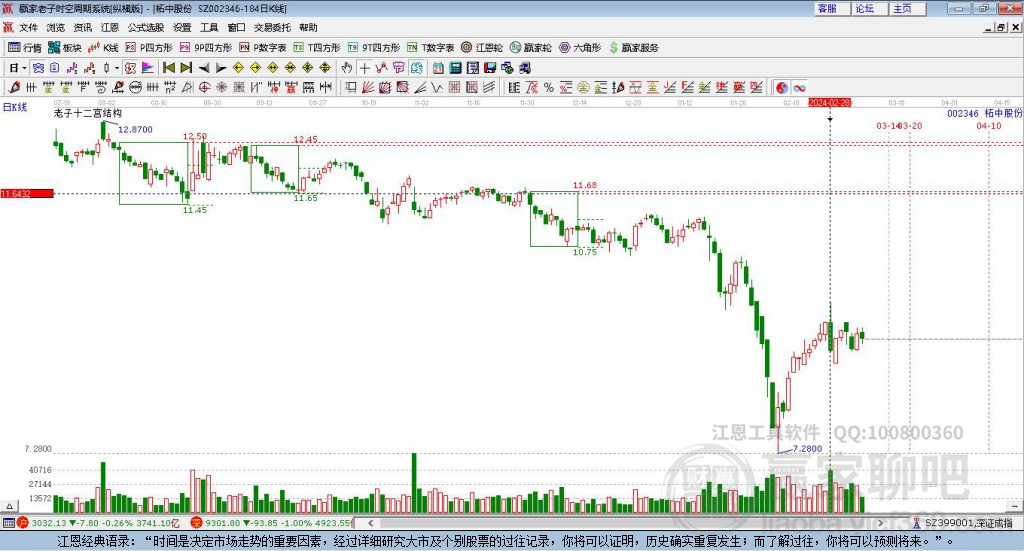Click the status bar table icon
This screenshot has height=551, width=1024.
[8, 523]
